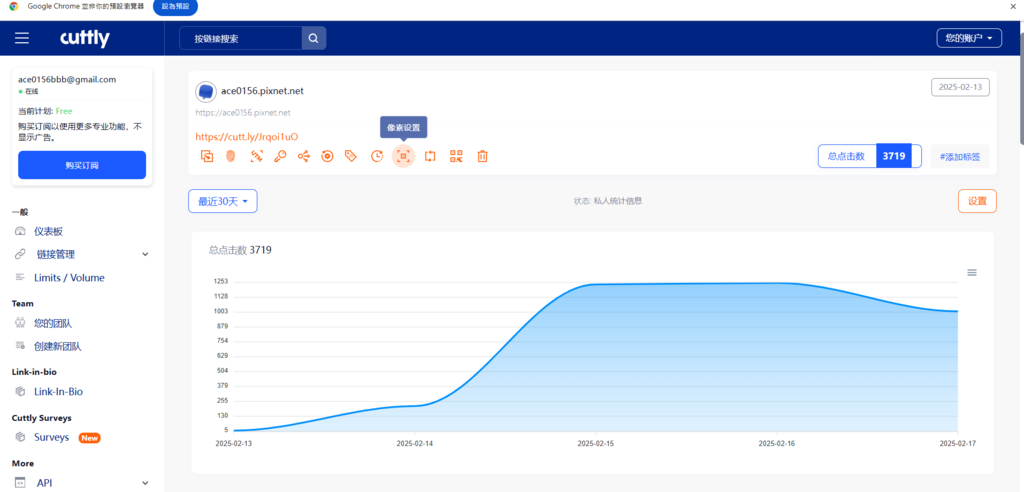Click the 2025-02-15 chart axis label

pos(596,443)
